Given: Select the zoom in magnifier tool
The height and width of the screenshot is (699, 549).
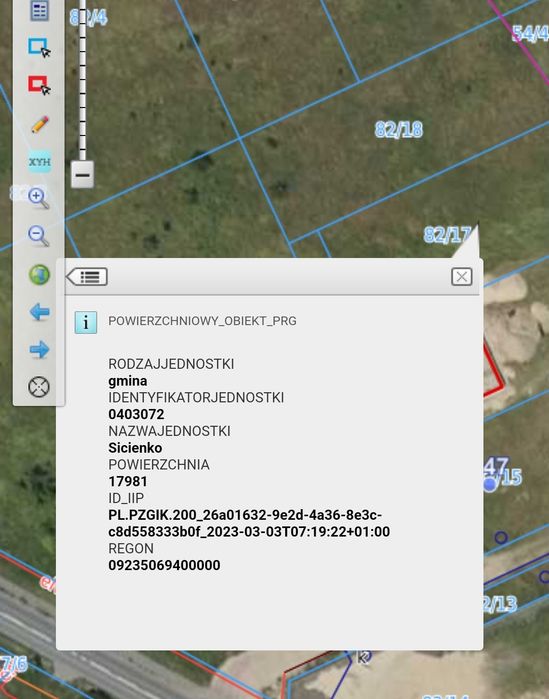Looking at the screenshot, I should point(39,198).
